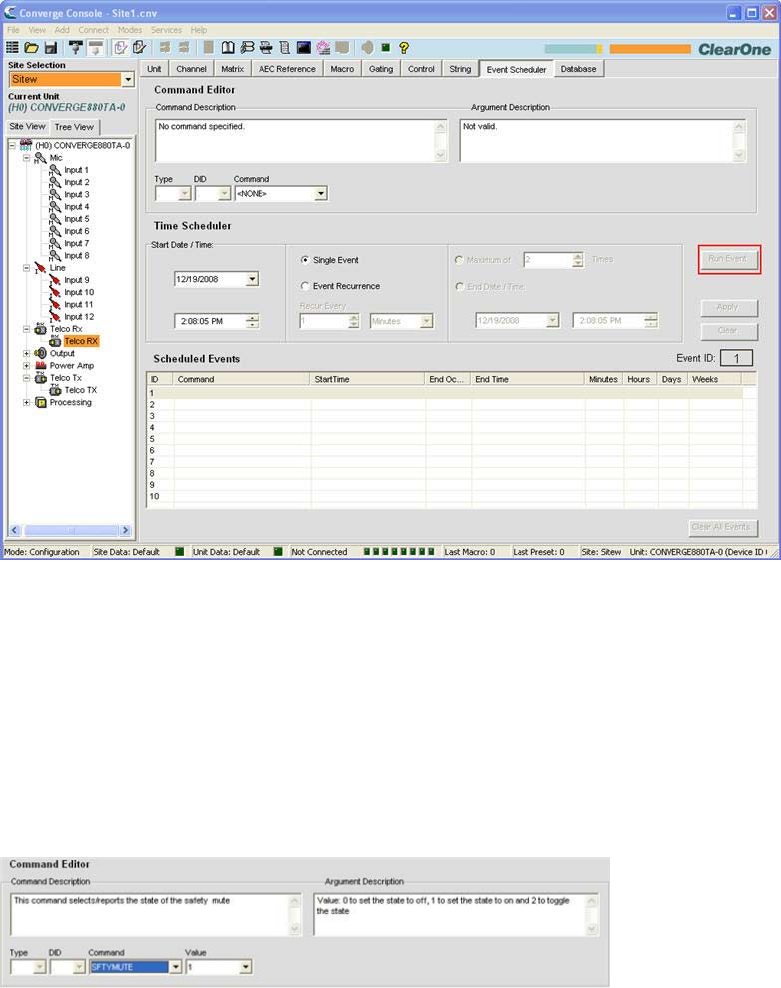Select the highlighted Telco RX tree item
The width and height of the screenshot is (781, 988).
pyautogui.click(x=81, y=341)
